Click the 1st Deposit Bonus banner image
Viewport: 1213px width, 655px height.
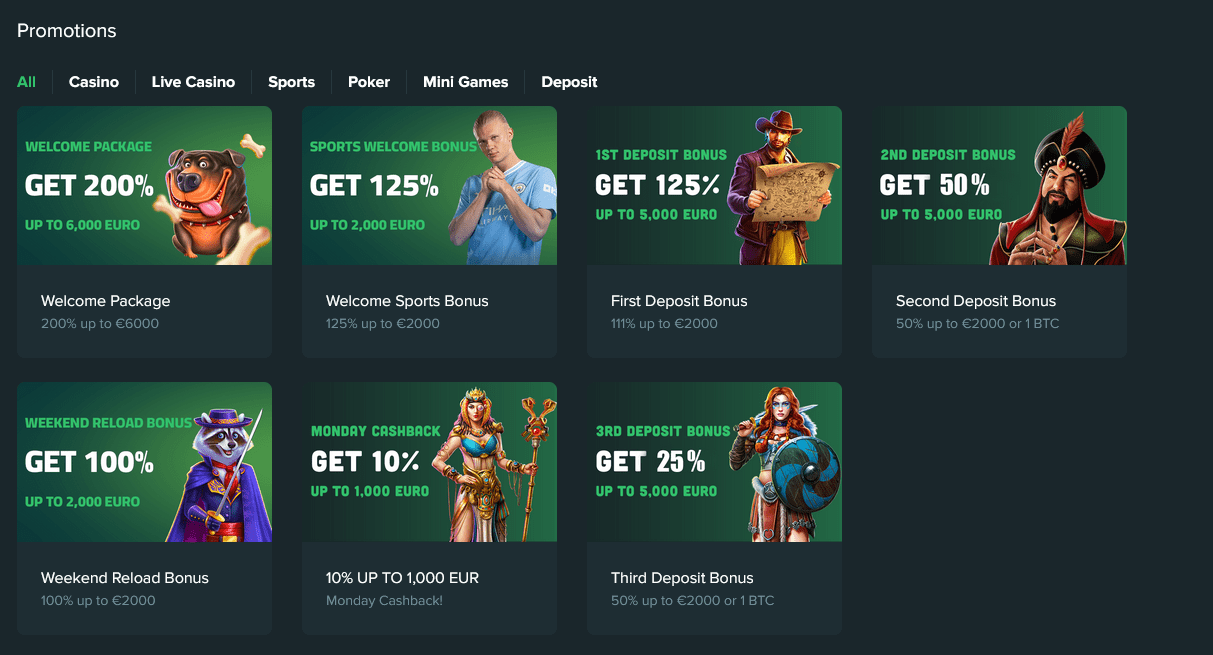(x=714, y=186)
